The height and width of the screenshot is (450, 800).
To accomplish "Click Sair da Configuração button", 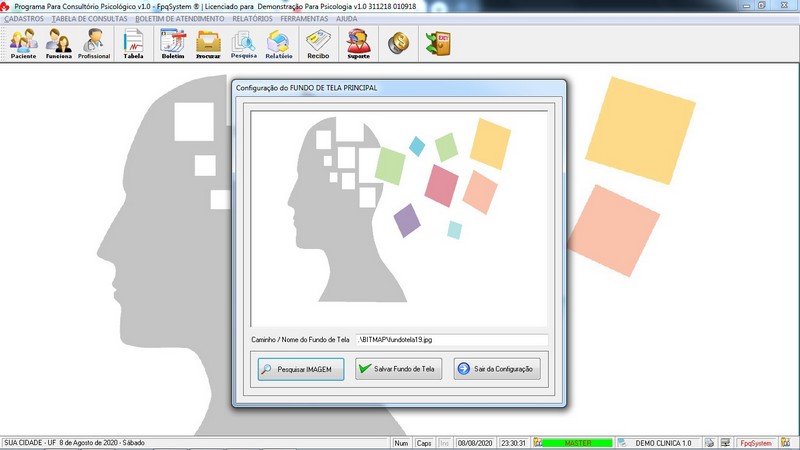I will click(x=497, y=368).
